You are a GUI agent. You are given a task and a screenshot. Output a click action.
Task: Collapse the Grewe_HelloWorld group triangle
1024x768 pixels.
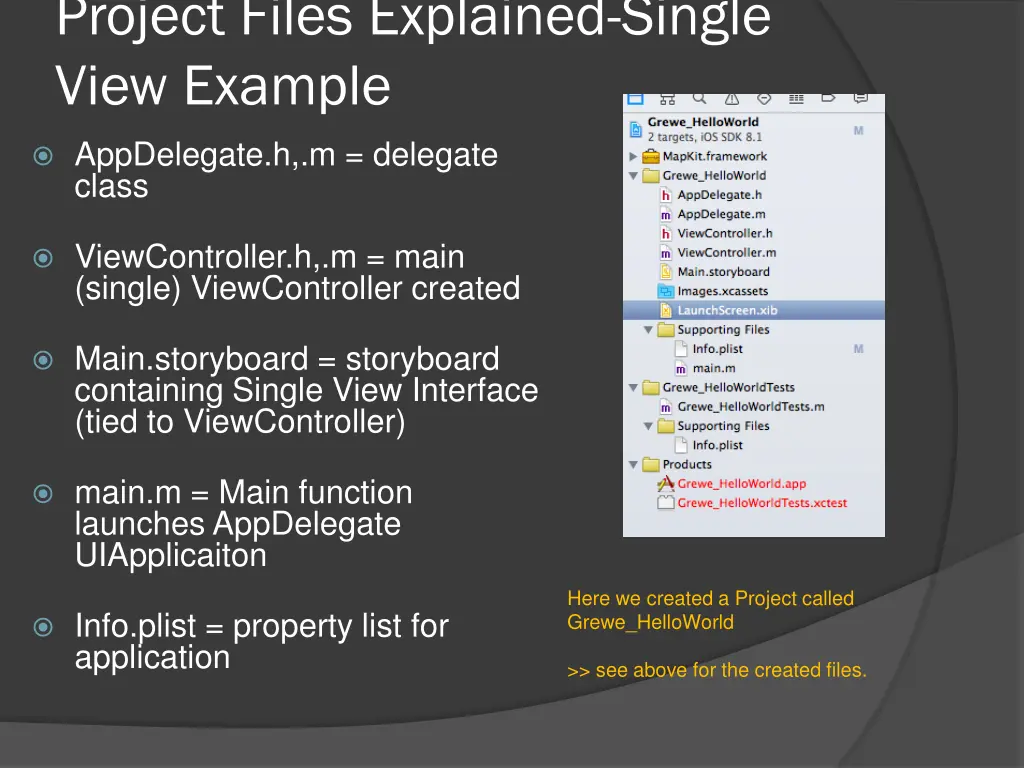click(x=633, y=176)
